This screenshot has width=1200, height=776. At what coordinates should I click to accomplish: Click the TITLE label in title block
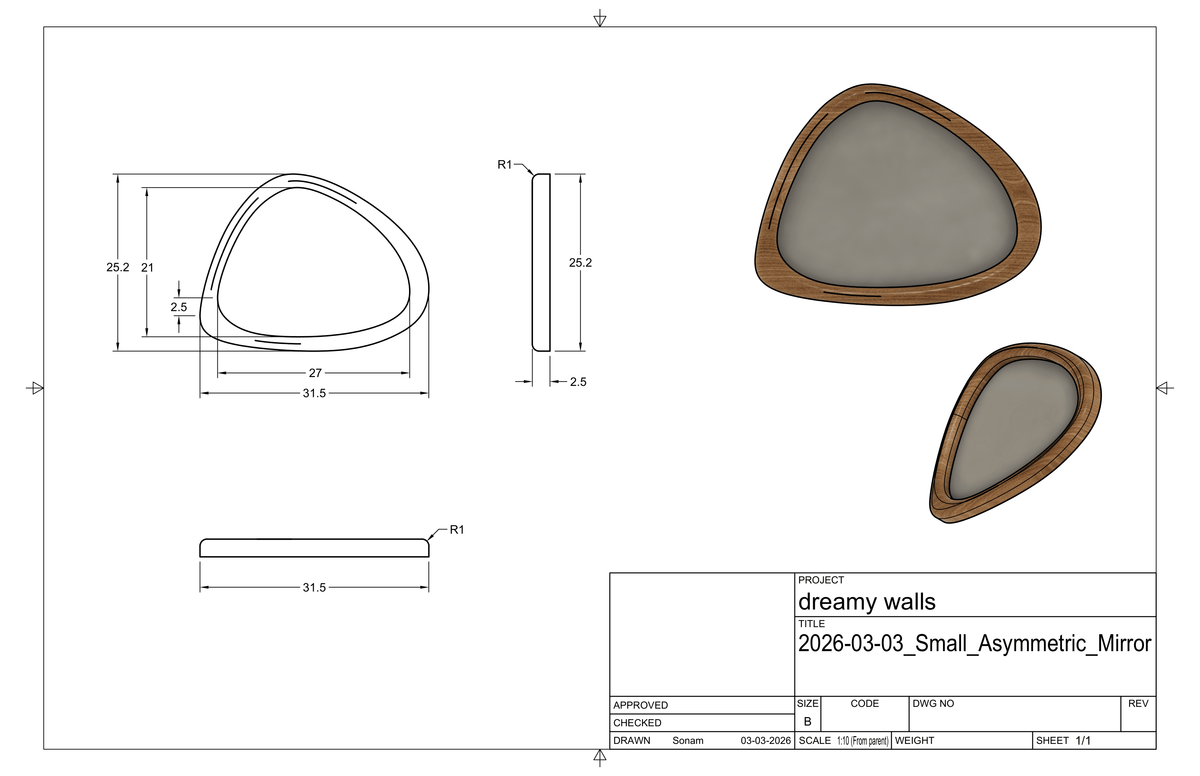click(x=812, y=624)
